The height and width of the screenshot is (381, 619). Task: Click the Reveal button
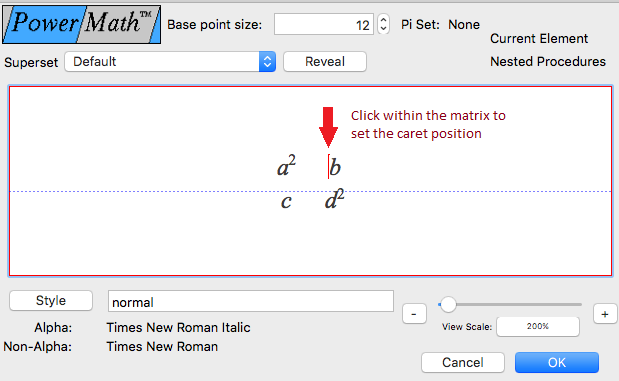click(x=325, y=62)
